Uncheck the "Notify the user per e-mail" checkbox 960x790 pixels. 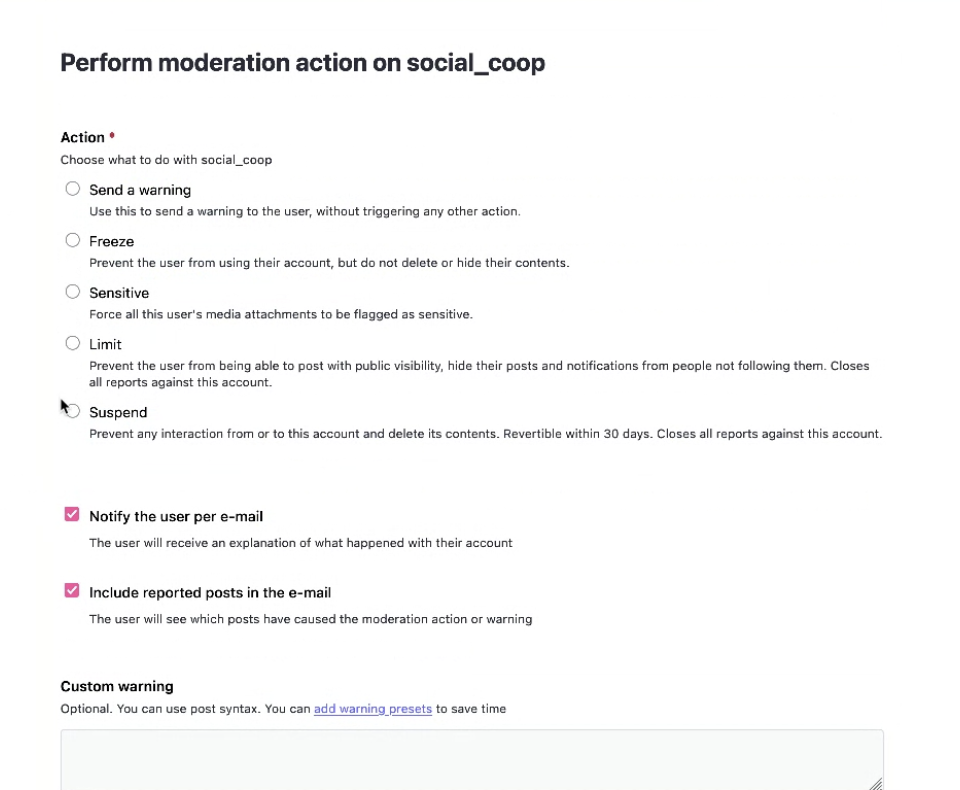pyautogui.click(x=72, y=515)
